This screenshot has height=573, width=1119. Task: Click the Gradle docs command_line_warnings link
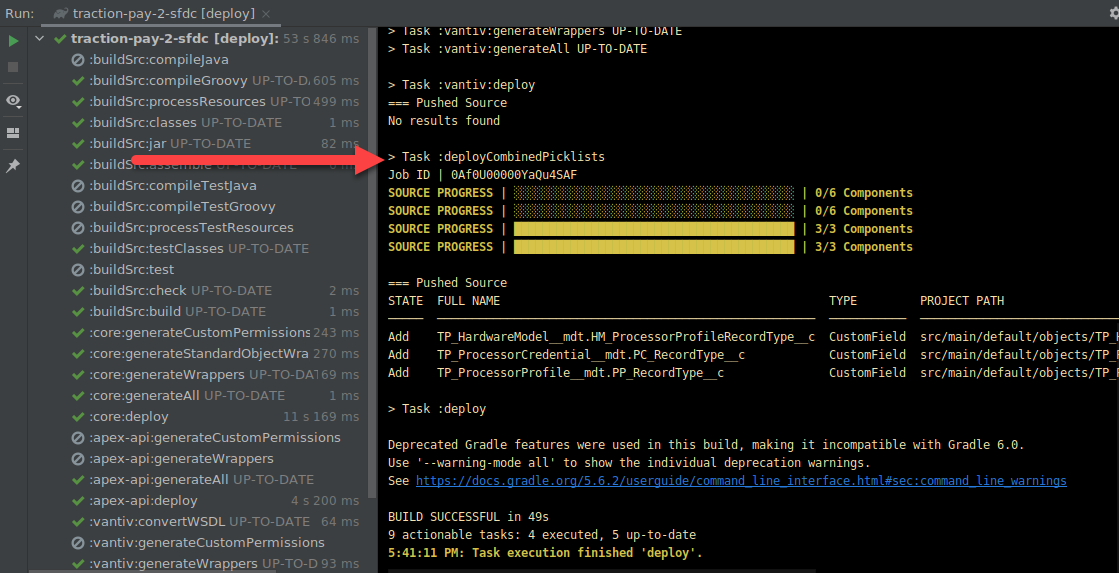[x=741, y=481]
